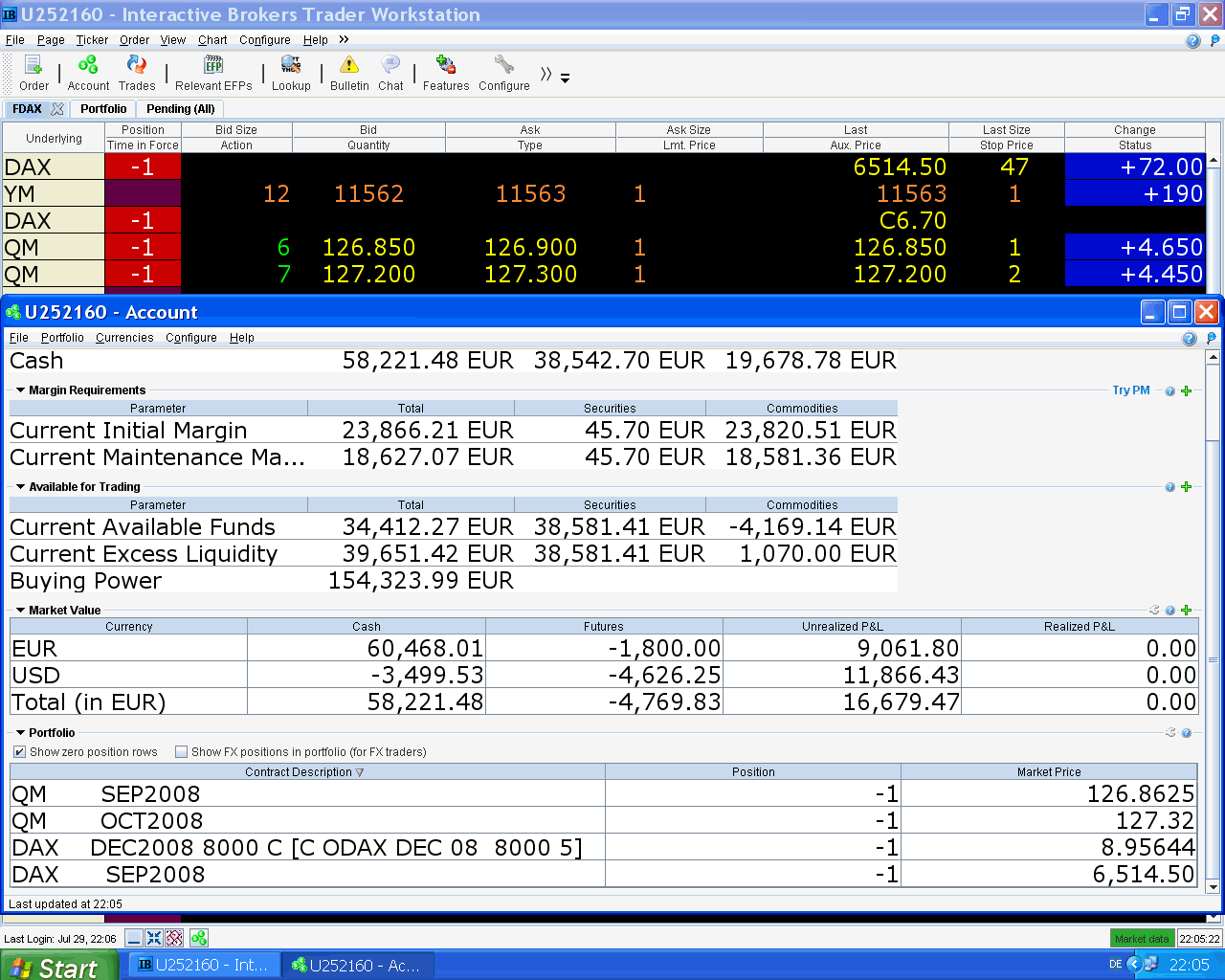The width and height of the screenshot is (1225, 980).
Task: Close the FDAX tab with its X icon
Action: click(57, 109)
